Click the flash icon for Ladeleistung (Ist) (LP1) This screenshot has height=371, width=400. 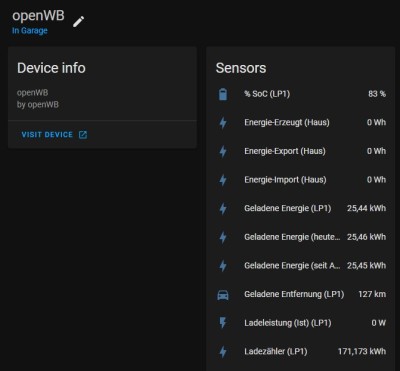(x=223, y=323)
